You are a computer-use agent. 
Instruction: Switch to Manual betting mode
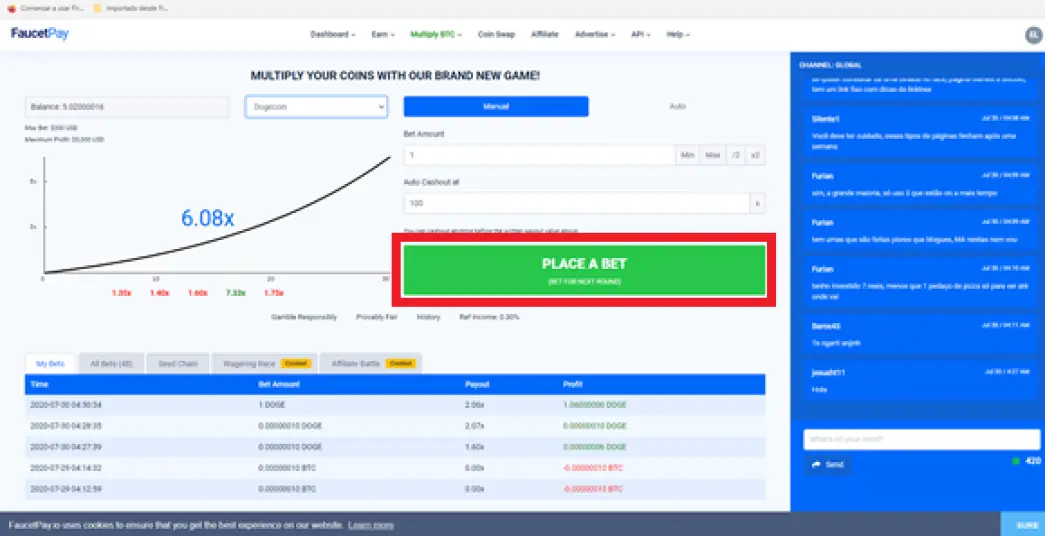click(496, 107)
